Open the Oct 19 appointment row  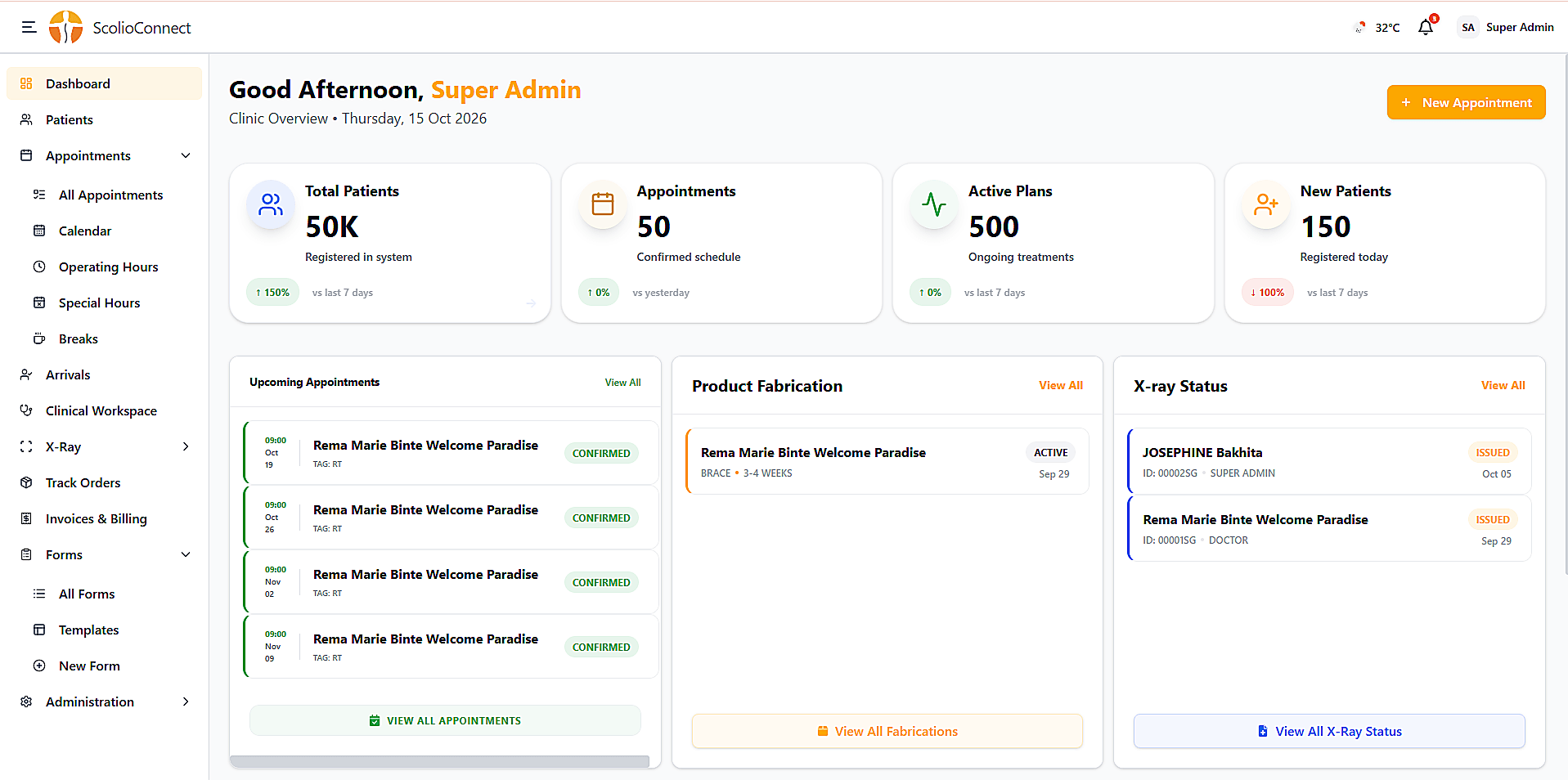(x=451, y=452)
